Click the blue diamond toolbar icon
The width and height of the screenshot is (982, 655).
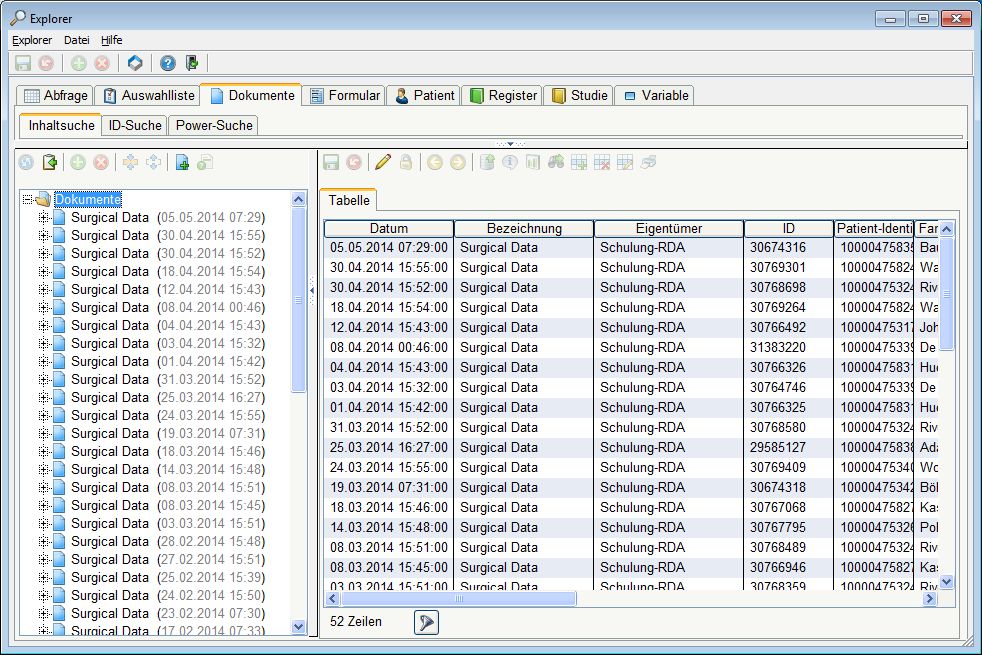tap(135, 63)
